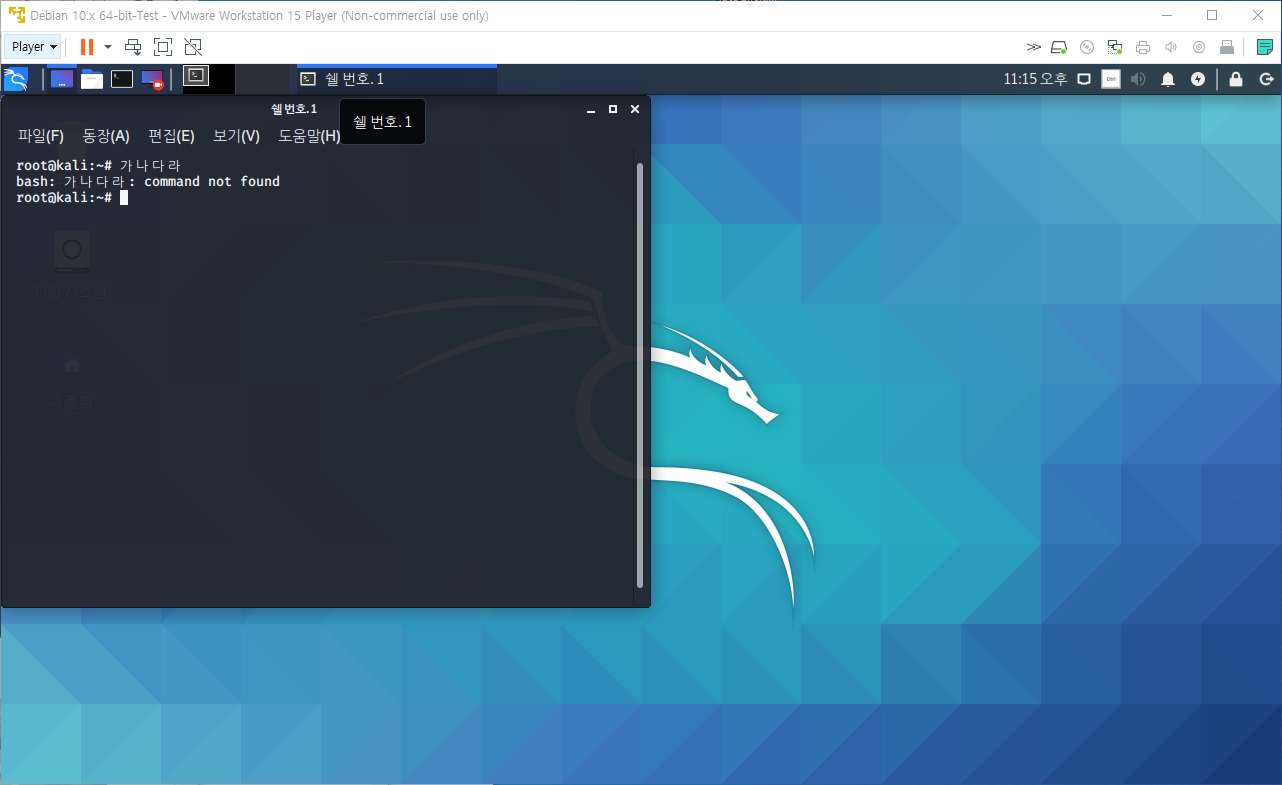Image resolution: width=1282 pixels, height=785 pixels.
Task: Open the file manager panel launcher
Action: pos(92,79)
